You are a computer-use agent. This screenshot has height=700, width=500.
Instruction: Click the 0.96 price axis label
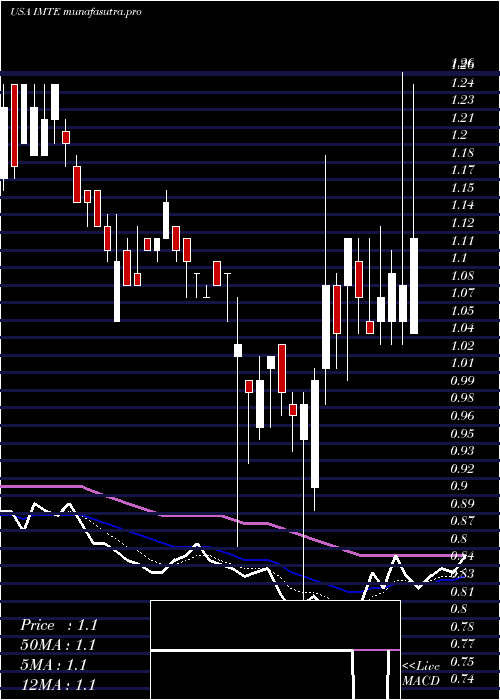pos(462,417)
